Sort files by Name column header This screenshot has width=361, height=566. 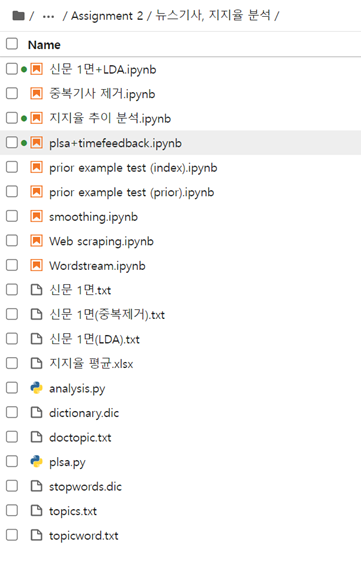click(44, 45)
